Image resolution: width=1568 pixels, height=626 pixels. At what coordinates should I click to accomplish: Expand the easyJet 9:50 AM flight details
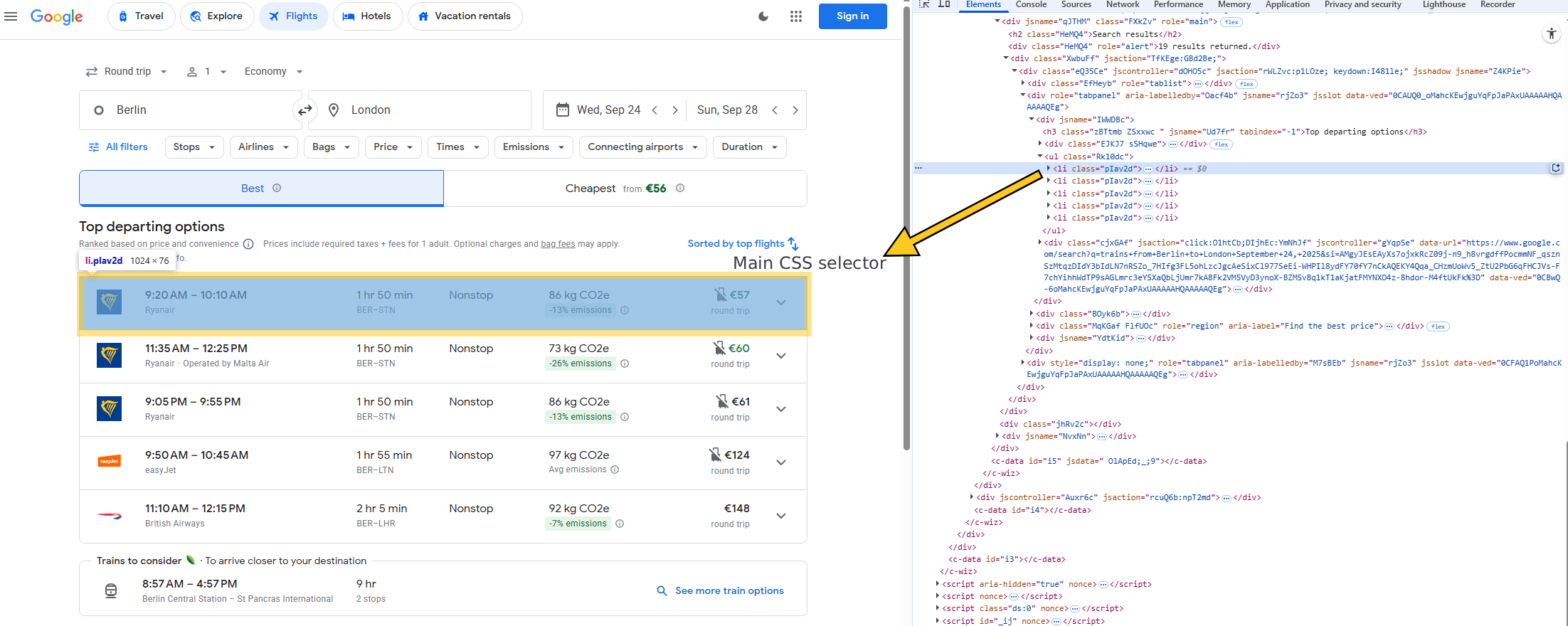click(x=781, y=462)
